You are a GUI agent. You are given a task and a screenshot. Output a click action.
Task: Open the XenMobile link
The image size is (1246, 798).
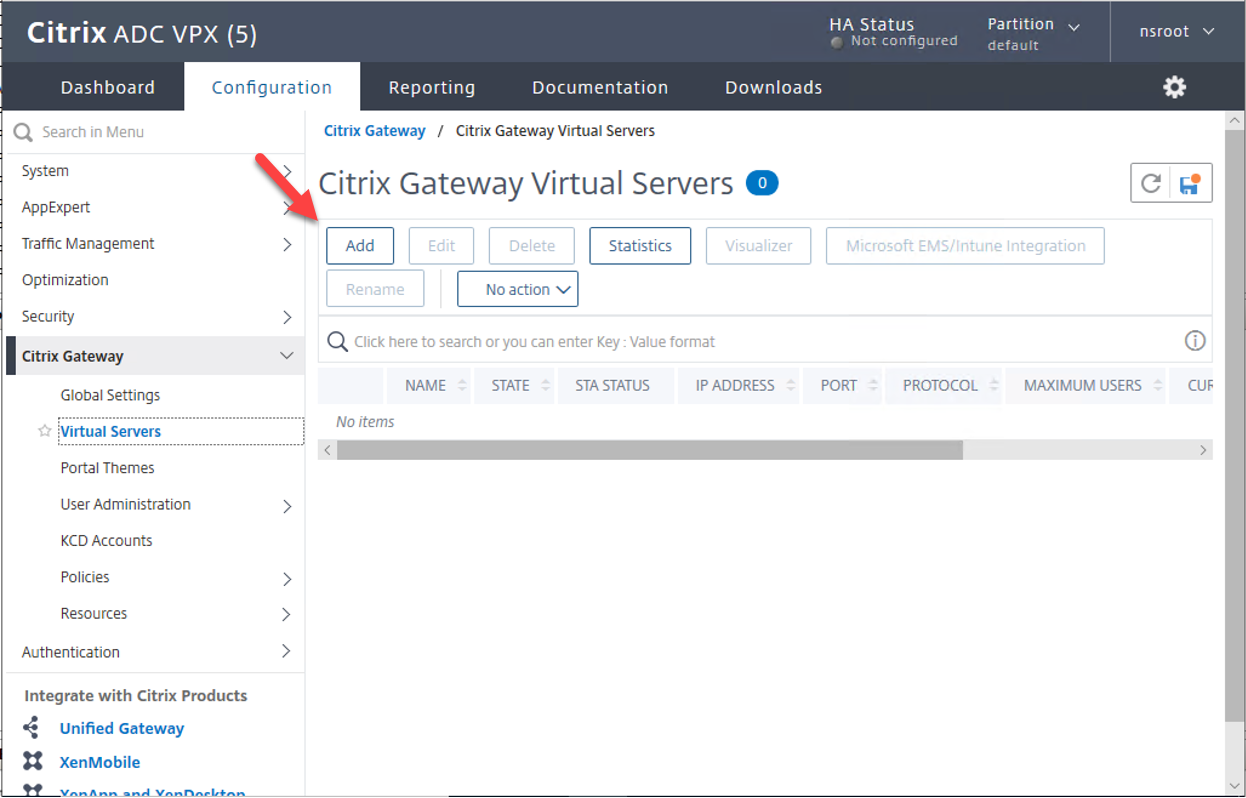tap(100, 762)
